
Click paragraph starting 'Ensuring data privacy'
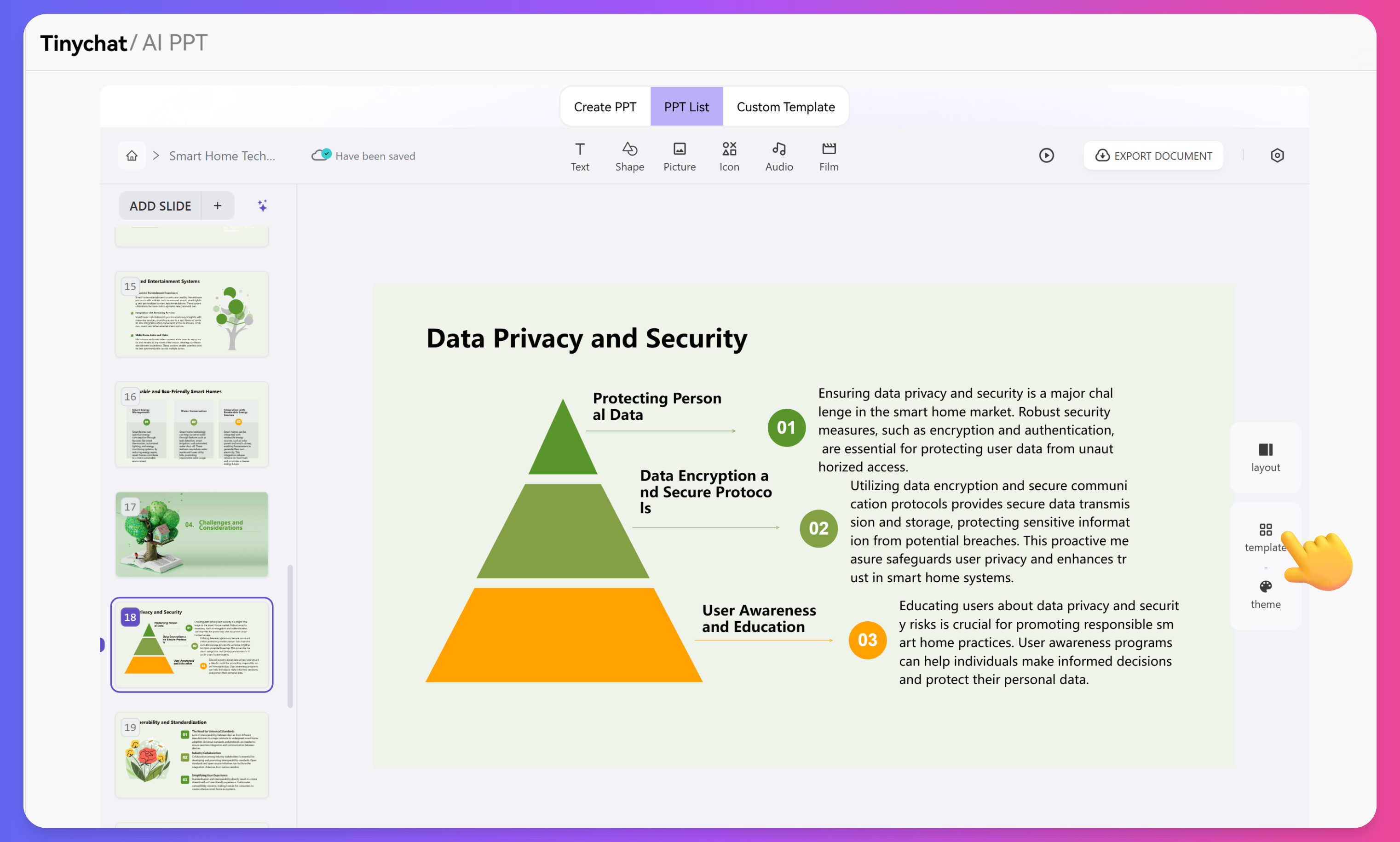coord(965,430)
